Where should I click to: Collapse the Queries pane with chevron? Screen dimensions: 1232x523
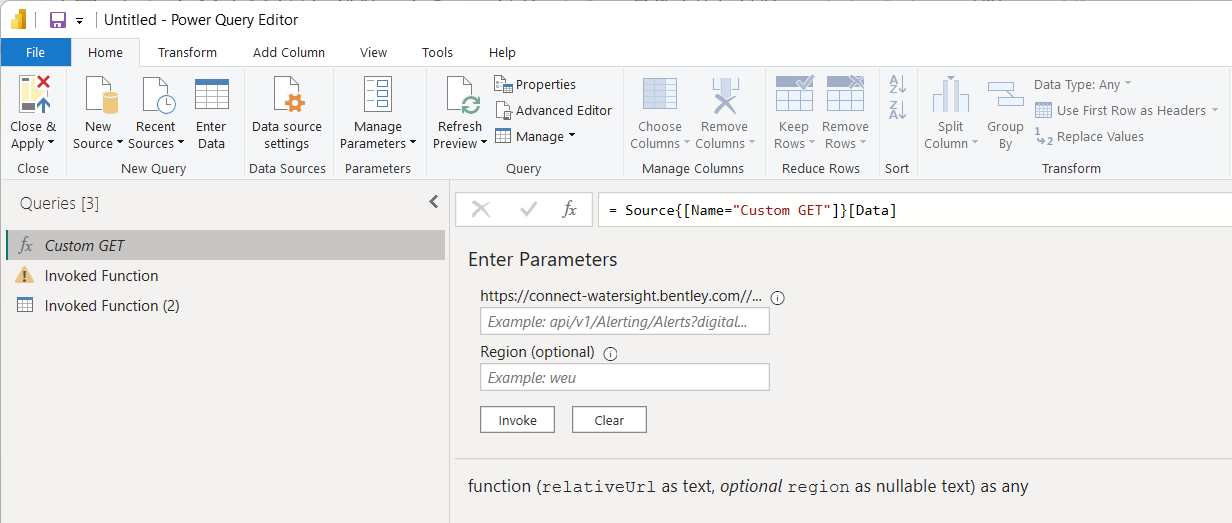point(433,202)
